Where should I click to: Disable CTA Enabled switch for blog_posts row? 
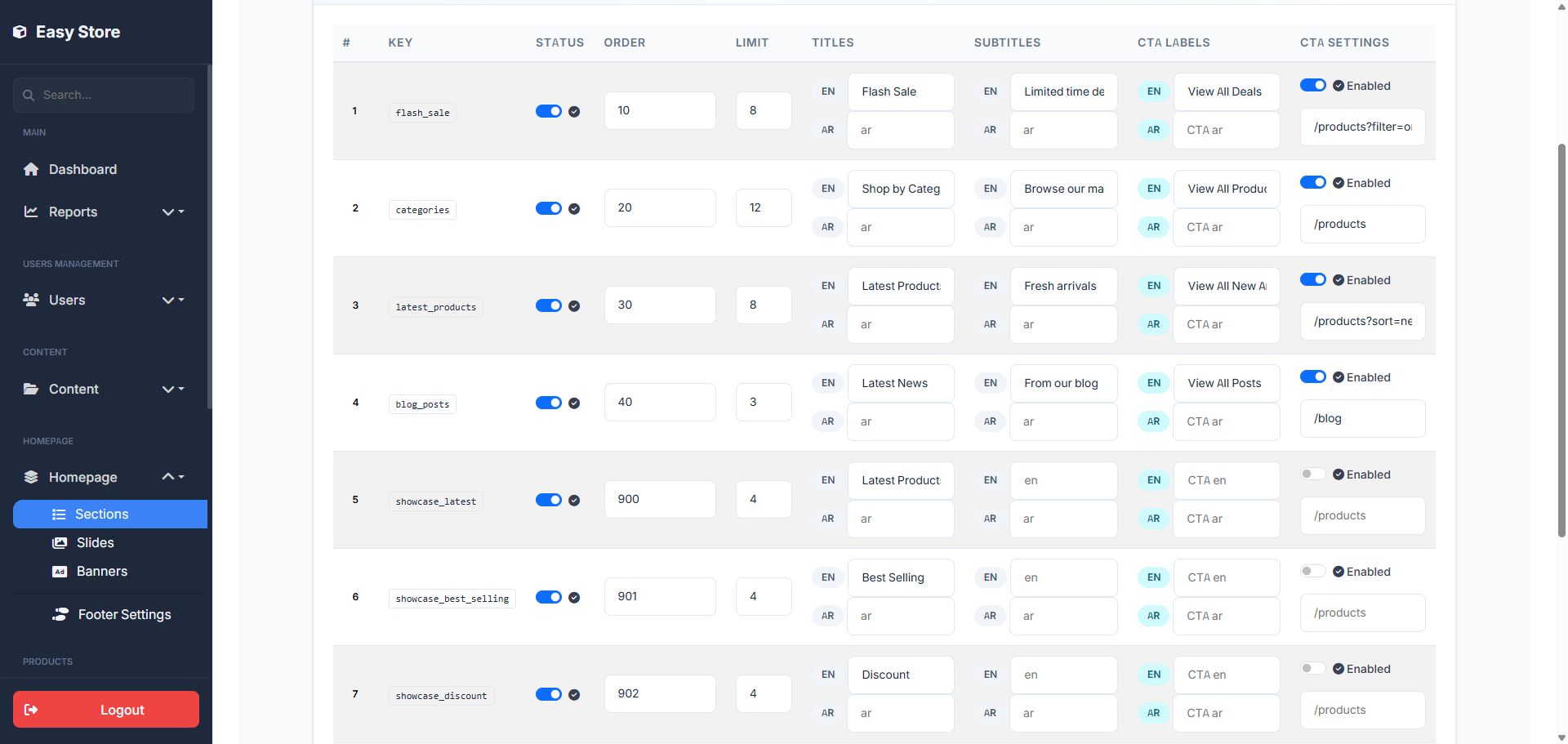(x=1312, y=377)
